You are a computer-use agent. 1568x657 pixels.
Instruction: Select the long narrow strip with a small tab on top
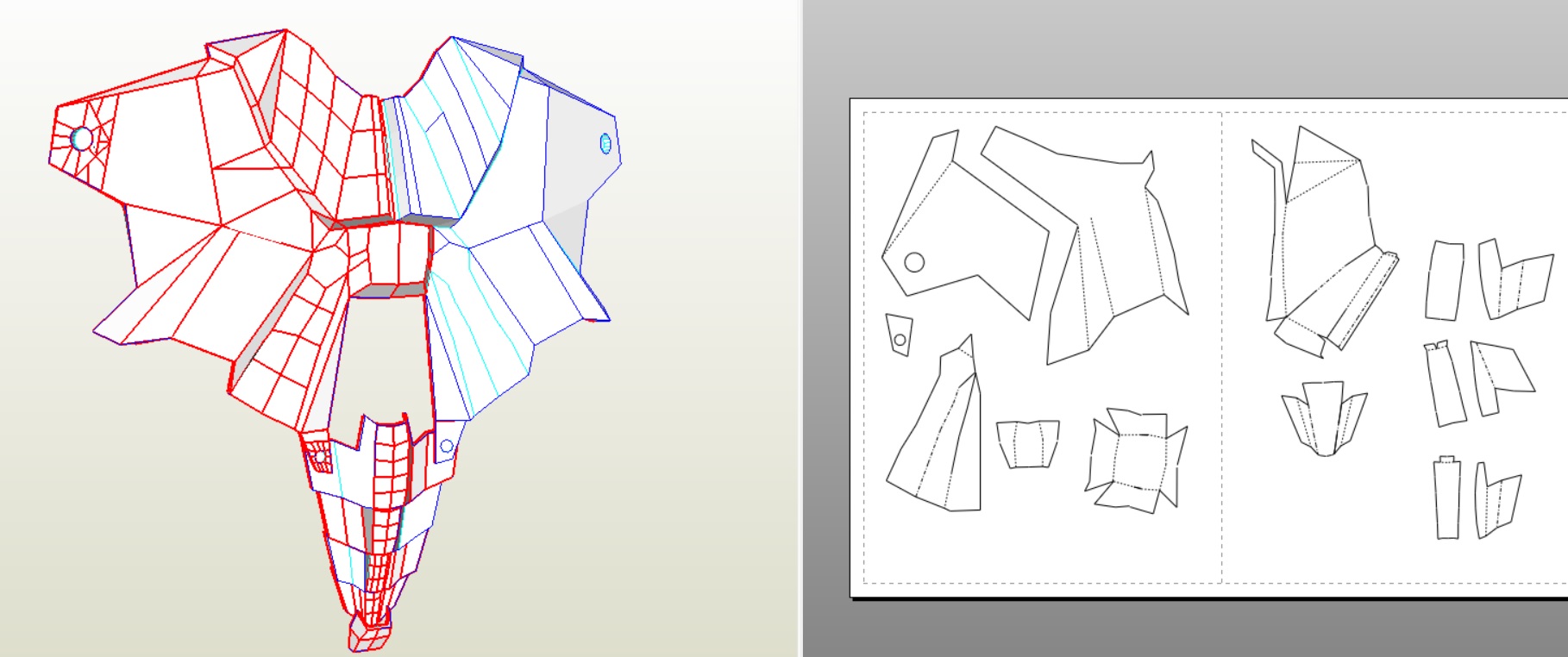pos(1447,497)
